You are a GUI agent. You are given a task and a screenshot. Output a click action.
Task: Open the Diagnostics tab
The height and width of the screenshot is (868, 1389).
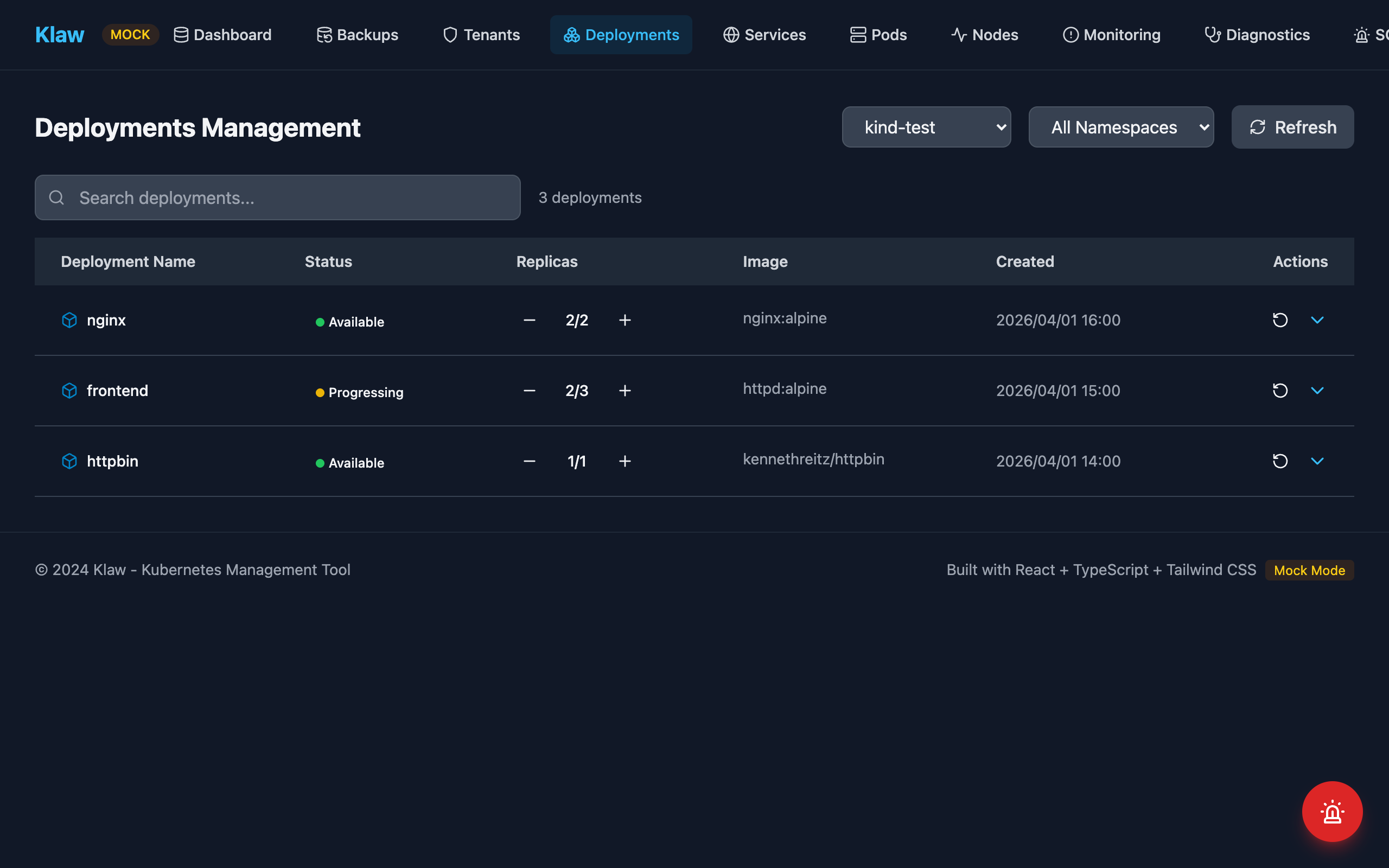click(x=1257, y=35)
